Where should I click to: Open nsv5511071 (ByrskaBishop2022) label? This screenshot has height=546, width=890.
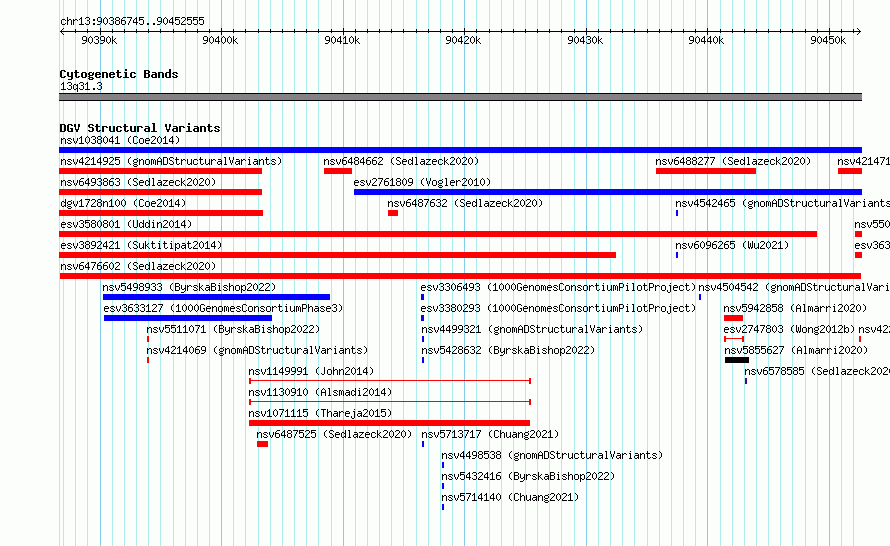[233, 329]
